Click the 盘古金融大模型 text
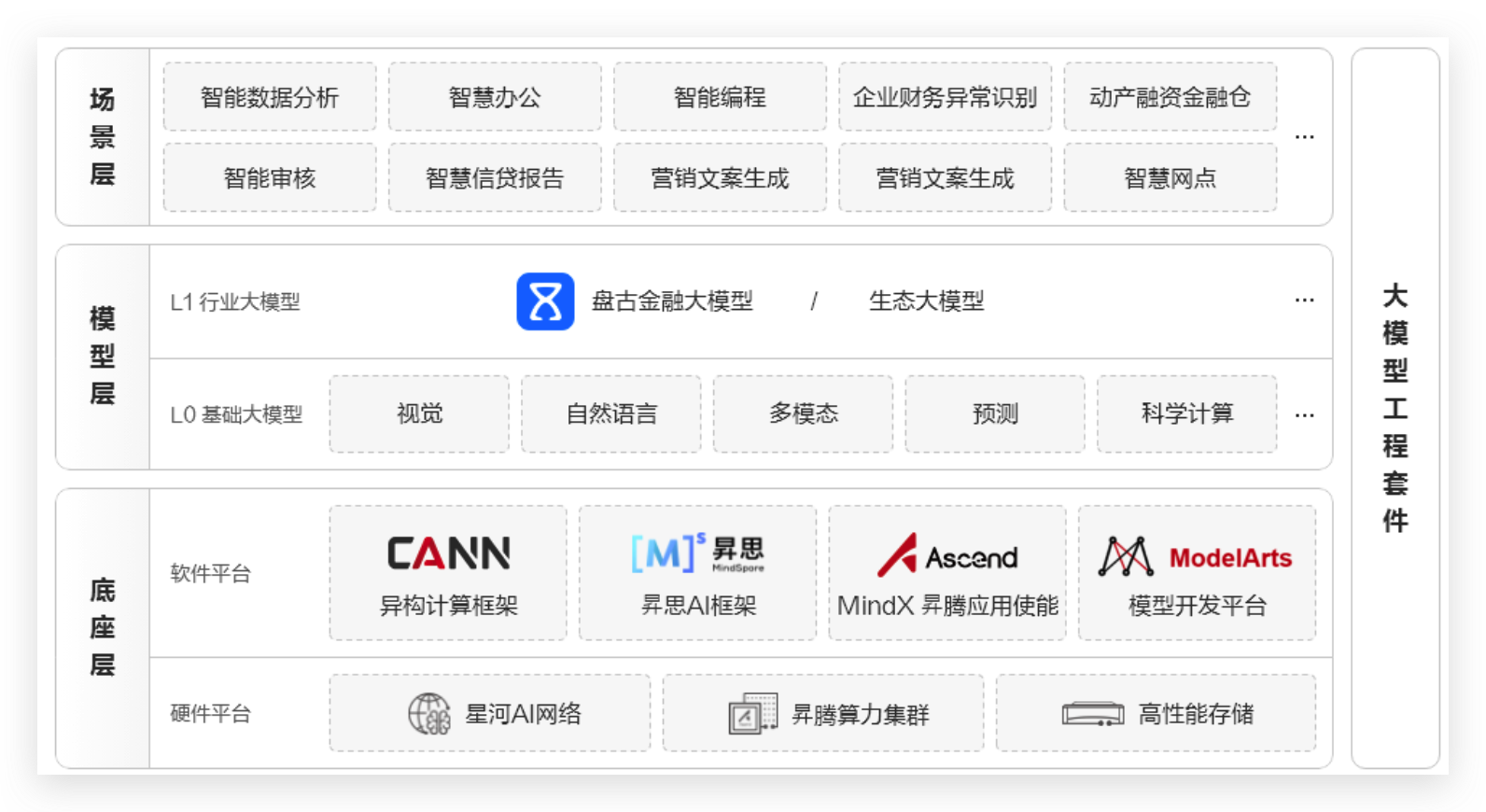This screenshot has width=1486, height=812. click(672, 301)
